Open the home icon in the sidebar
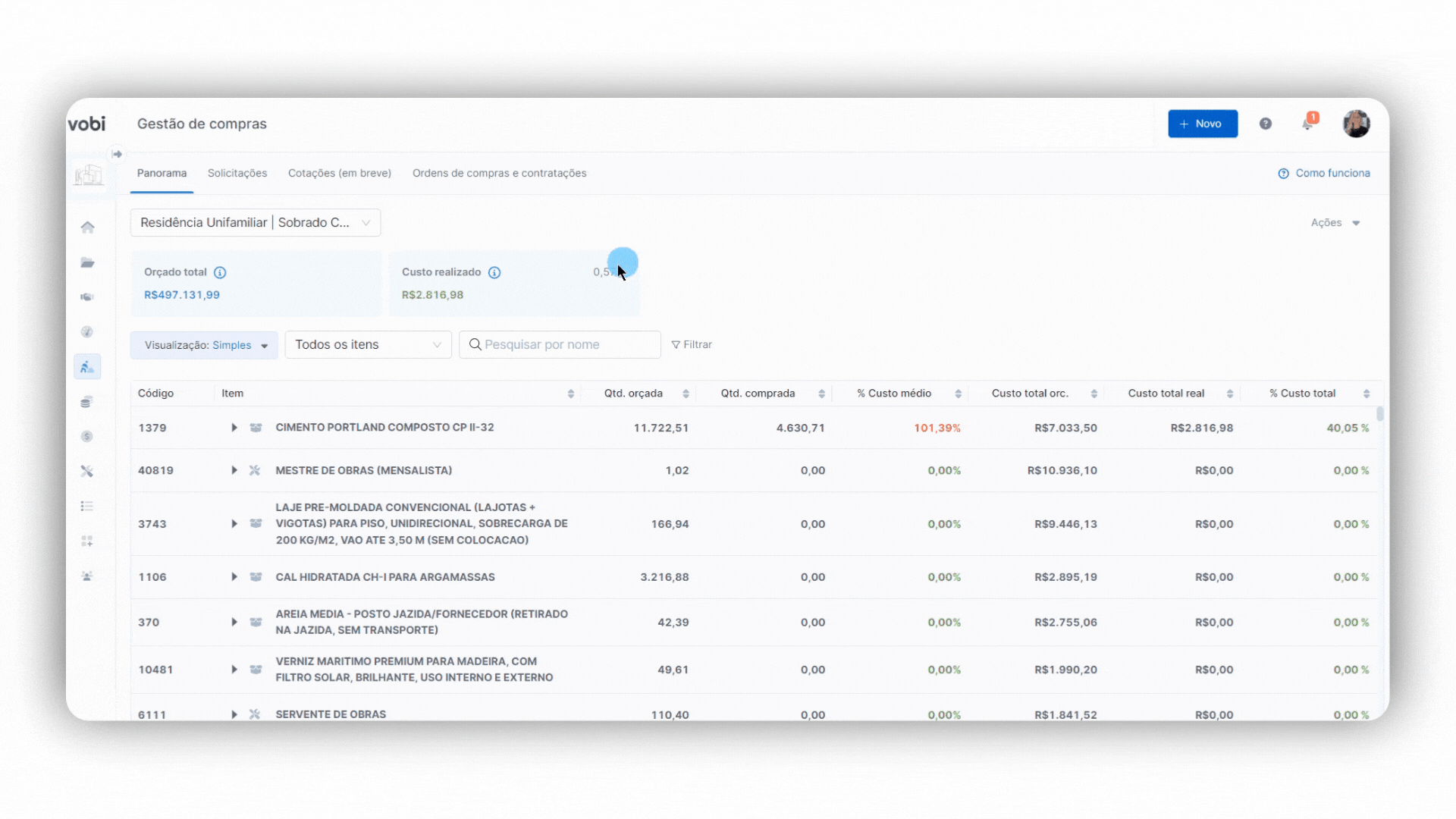Viewport: 1456px width, 819px height. pos(88,227)
